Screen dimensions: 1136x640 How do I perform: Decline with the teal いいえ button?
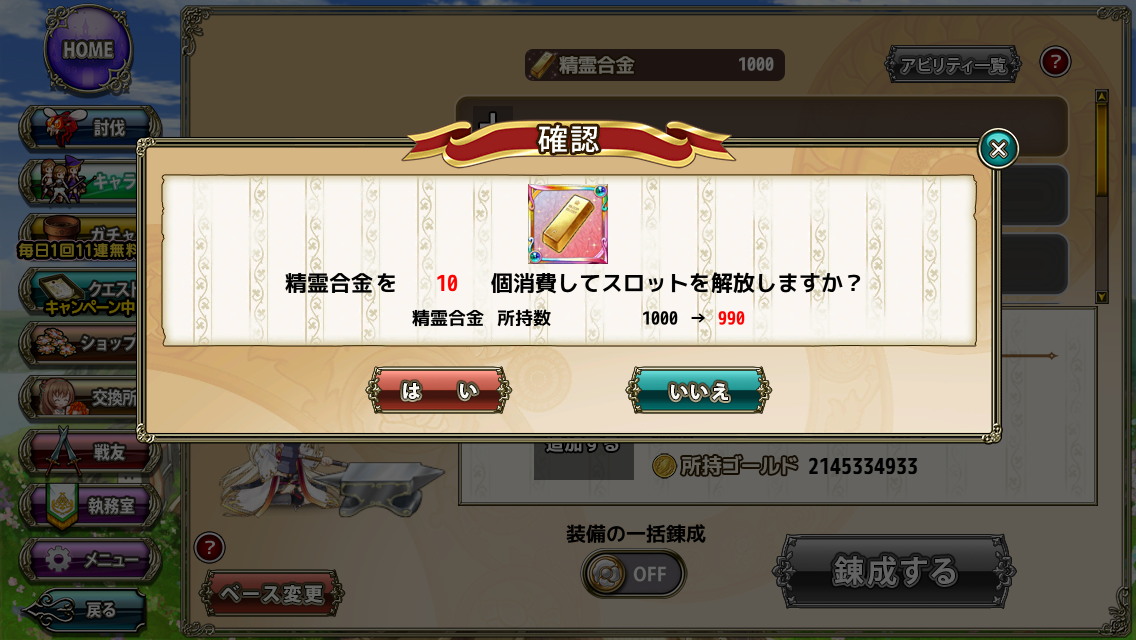tap(698, 391)
